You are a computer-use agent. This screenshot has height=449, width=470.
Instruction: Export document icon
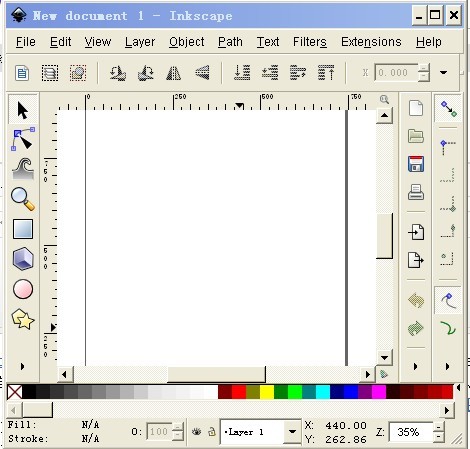[x=416, y=260]
